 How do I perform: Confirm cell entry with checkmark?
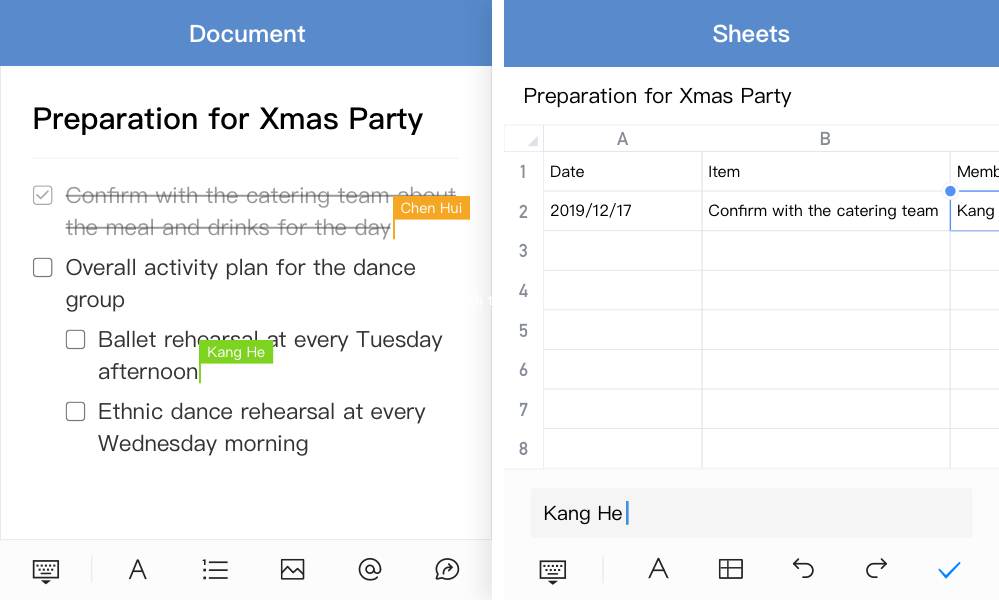[x=949, y=570]
